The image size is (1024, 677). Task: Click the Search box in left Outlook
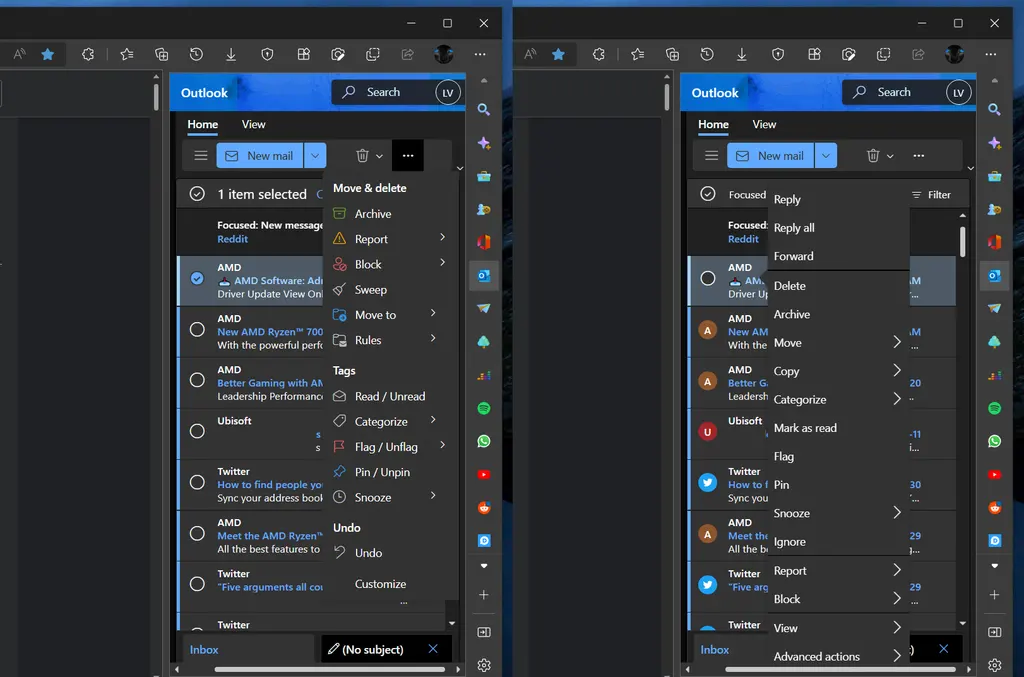[383, 92]
